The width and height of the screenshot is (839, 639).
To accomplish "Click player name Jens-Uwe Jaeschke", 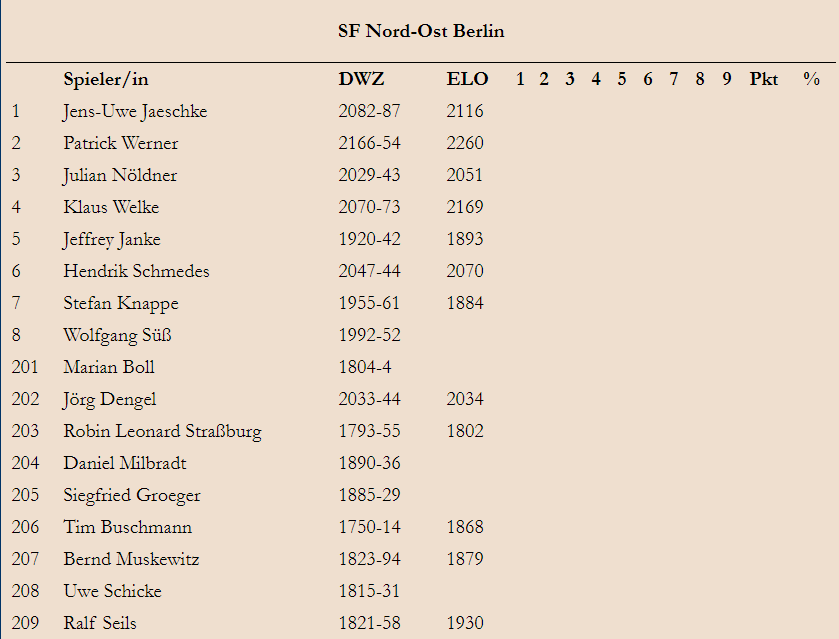I will click(x=135, y=112).
